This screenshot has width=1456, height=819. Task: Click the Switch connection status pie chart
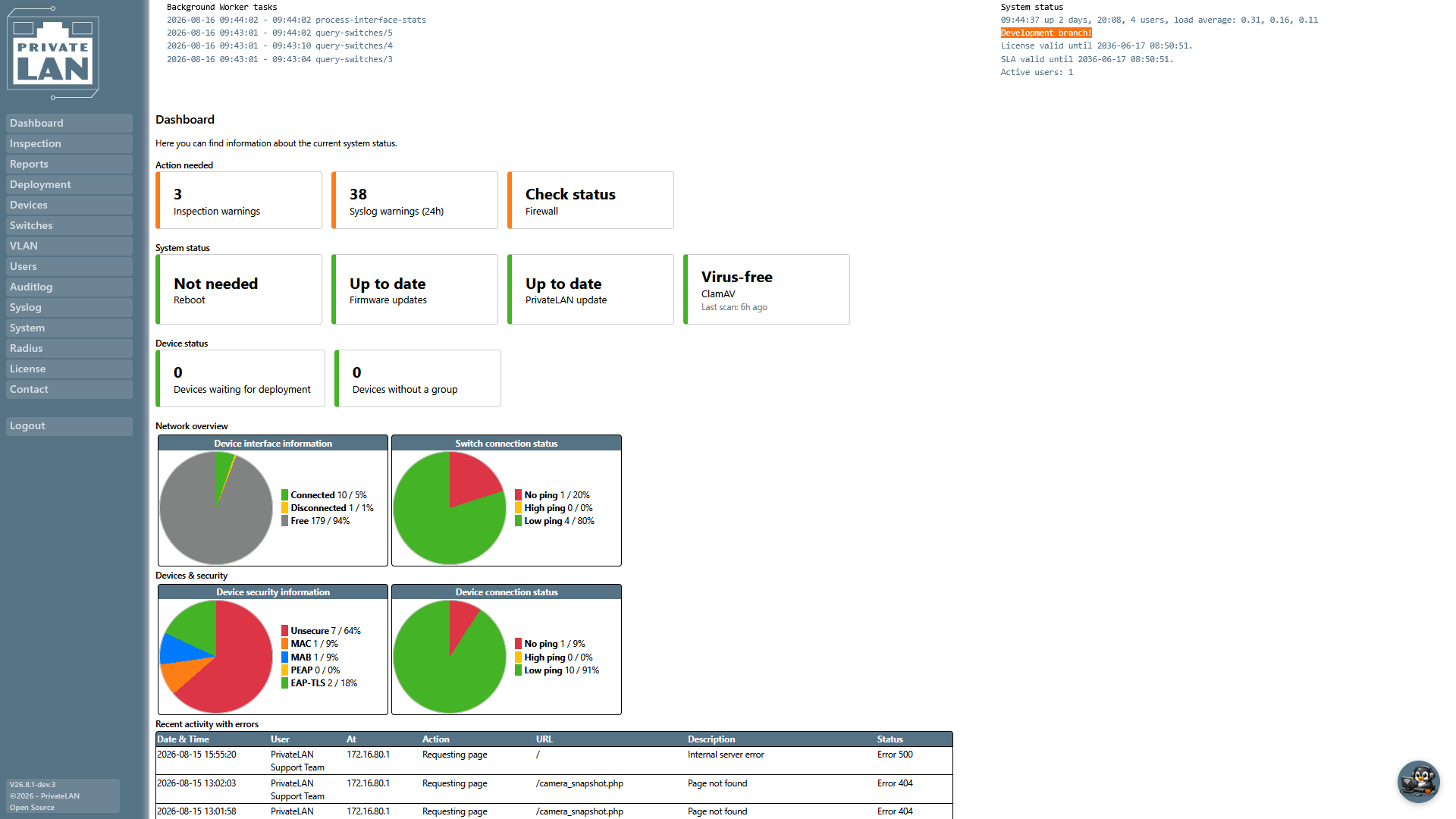pos(450,508)
